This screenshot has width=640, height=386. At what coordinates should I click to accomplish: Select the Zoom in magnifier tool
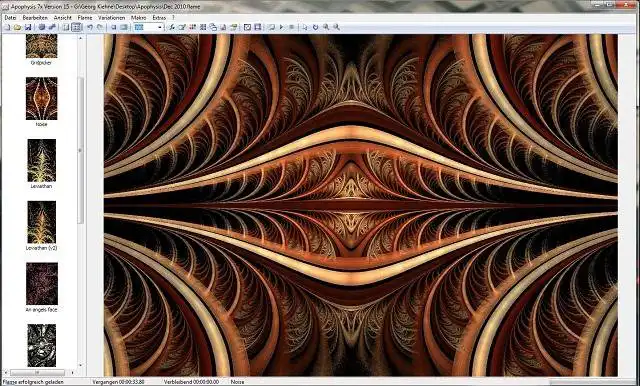(x=326, y=27)
